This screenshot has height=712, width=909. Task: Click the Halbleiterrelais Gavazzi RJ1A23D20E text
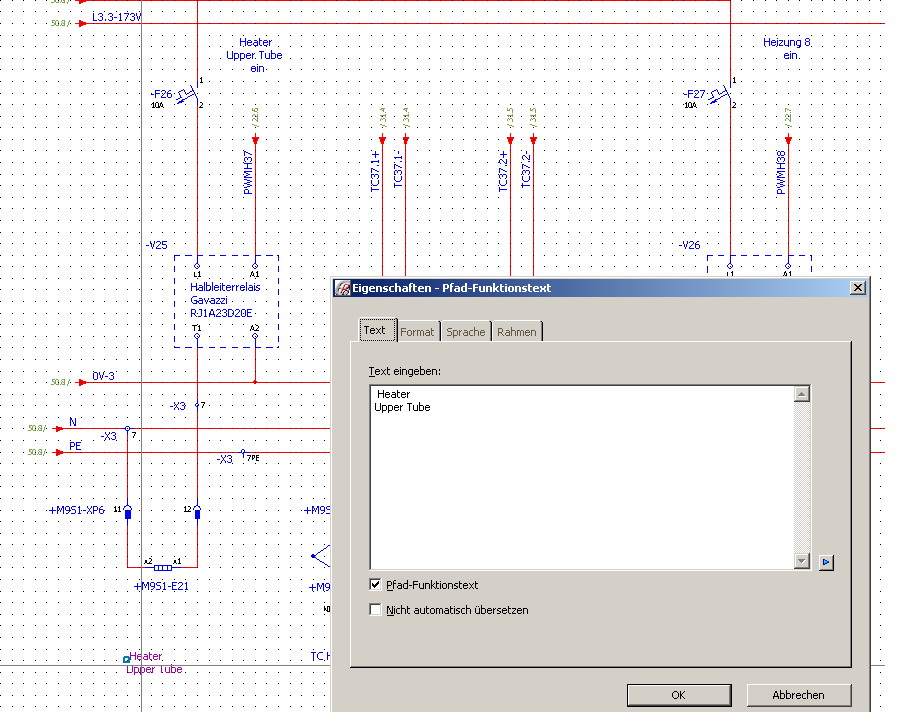click(225, 300)
